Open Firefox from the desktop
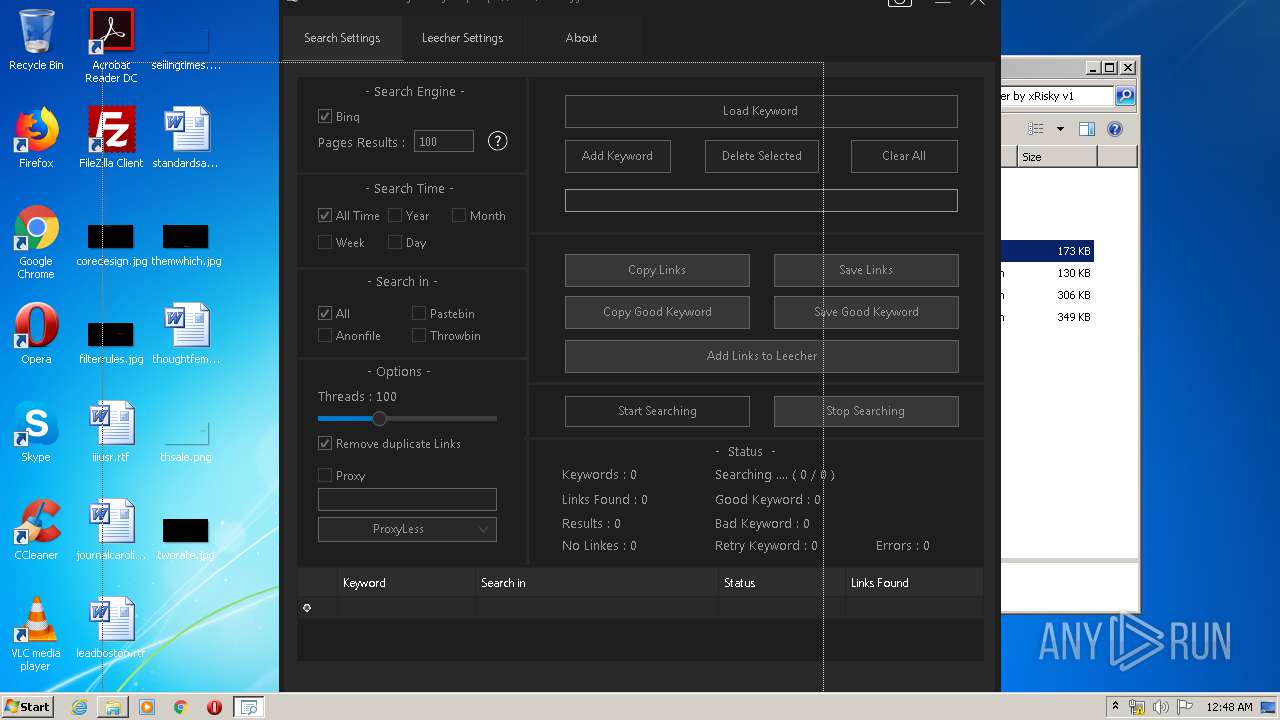 (x=36, y=138)
